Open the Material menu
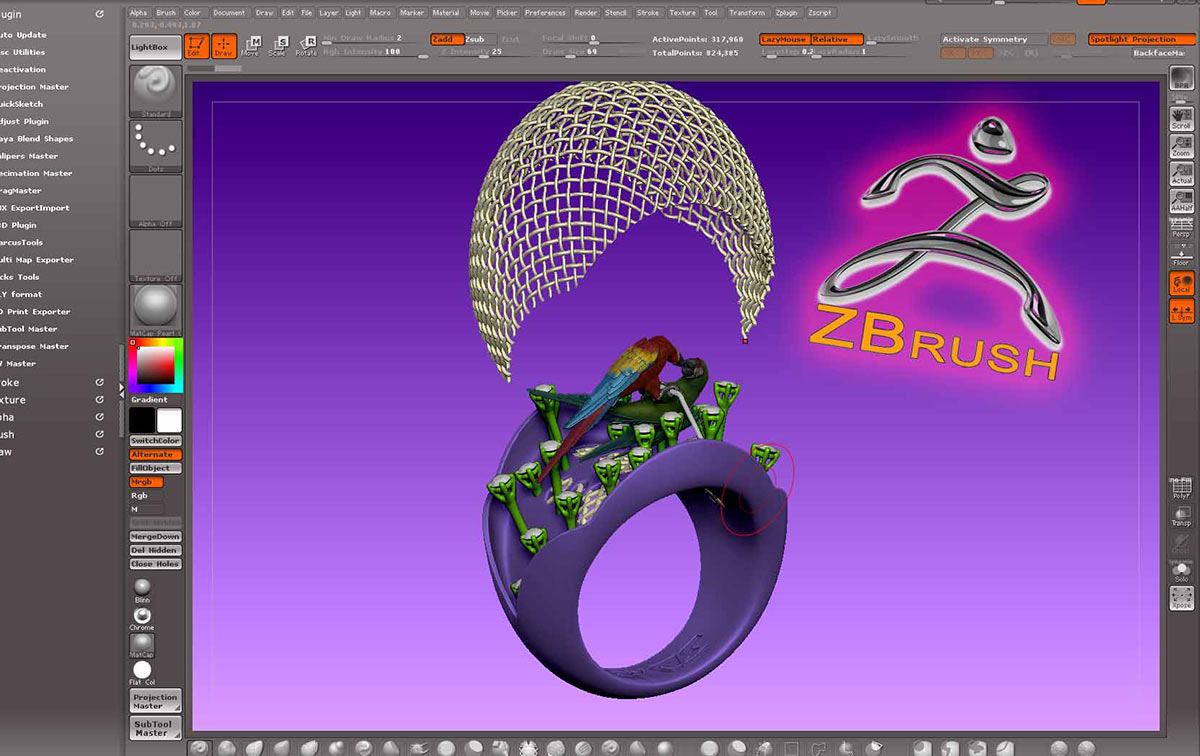 tap(446, 13)
